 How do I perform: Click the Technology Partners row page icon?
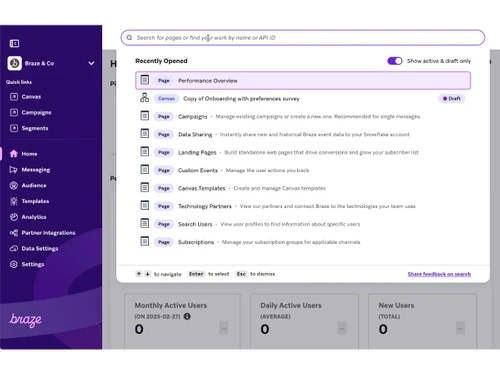144,205
